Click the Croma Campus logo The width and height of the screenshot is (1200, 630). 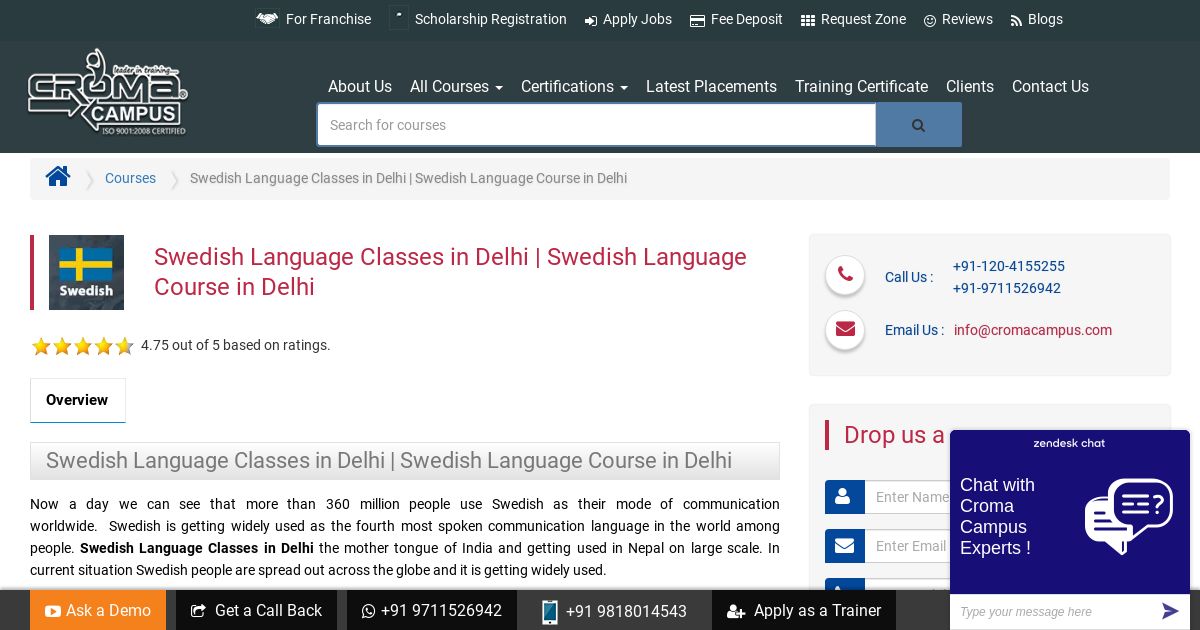coord(107,92)
